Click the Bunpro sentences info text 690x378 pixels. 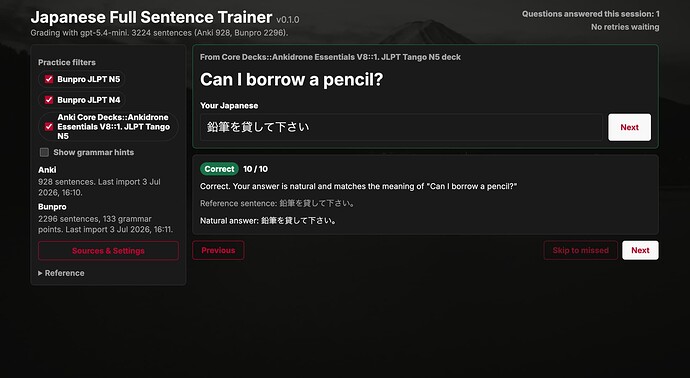105,224
